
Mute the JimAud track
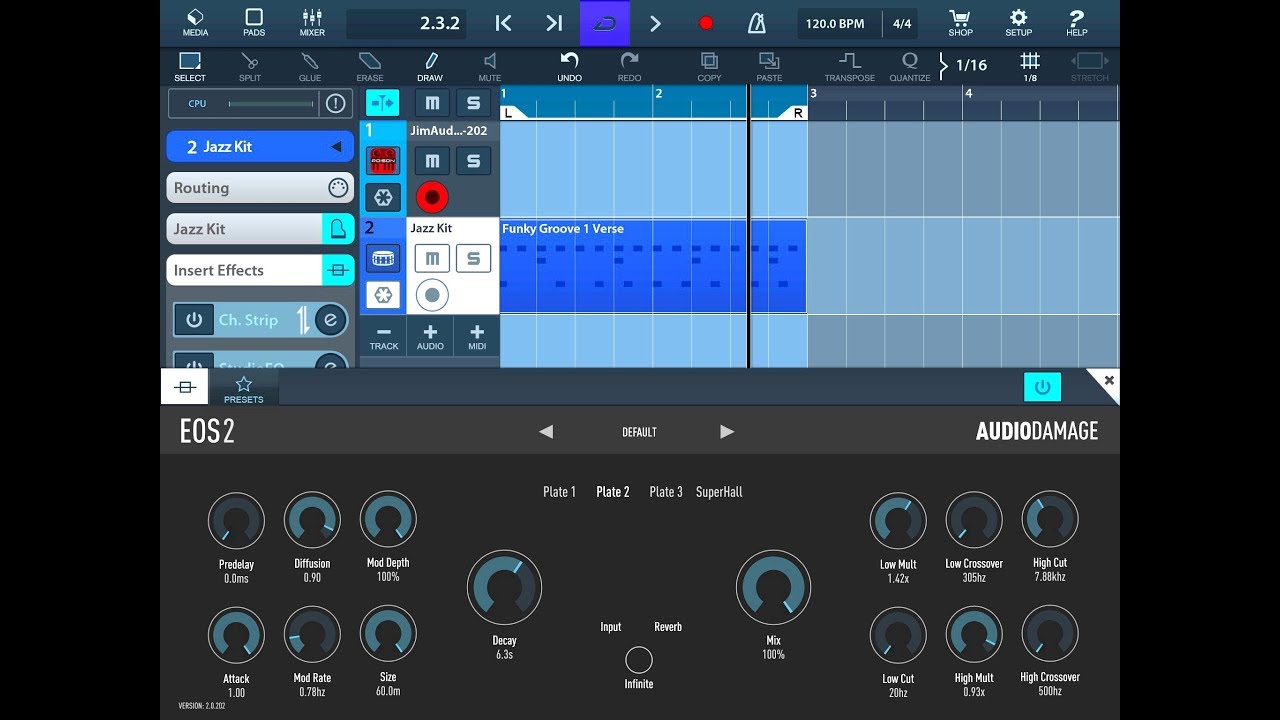click(x=432, y=160)
